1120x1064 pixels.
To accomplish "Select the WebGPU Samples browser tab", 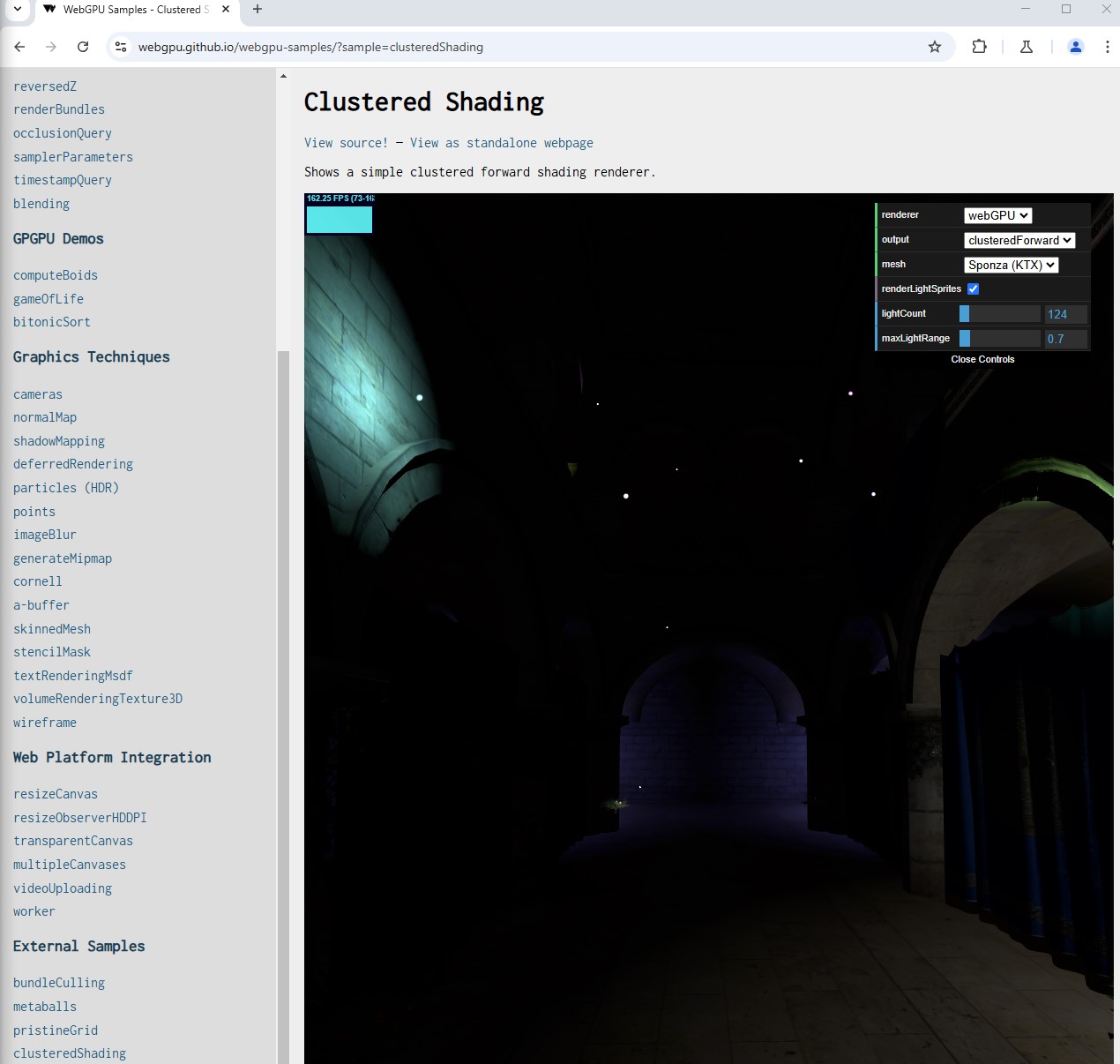I will pyautogui.click(x=136, y=10).
